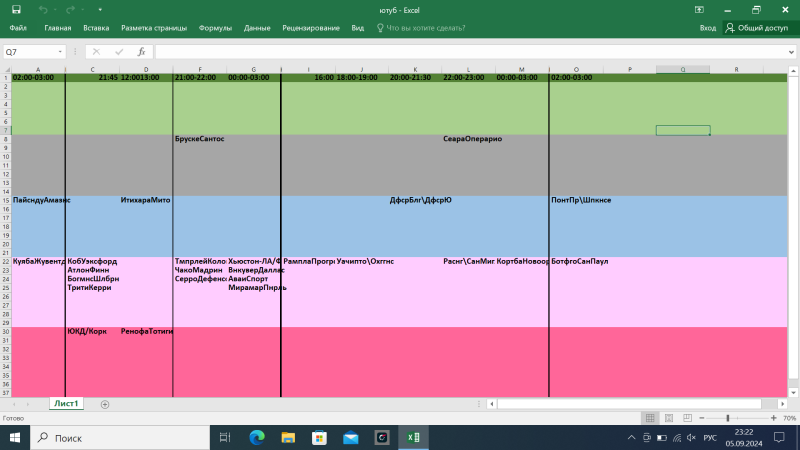Click the Общий доступ share button
The height and width of the screenshot is (450, 800).
pyautogui.click(x=757, y=29)
